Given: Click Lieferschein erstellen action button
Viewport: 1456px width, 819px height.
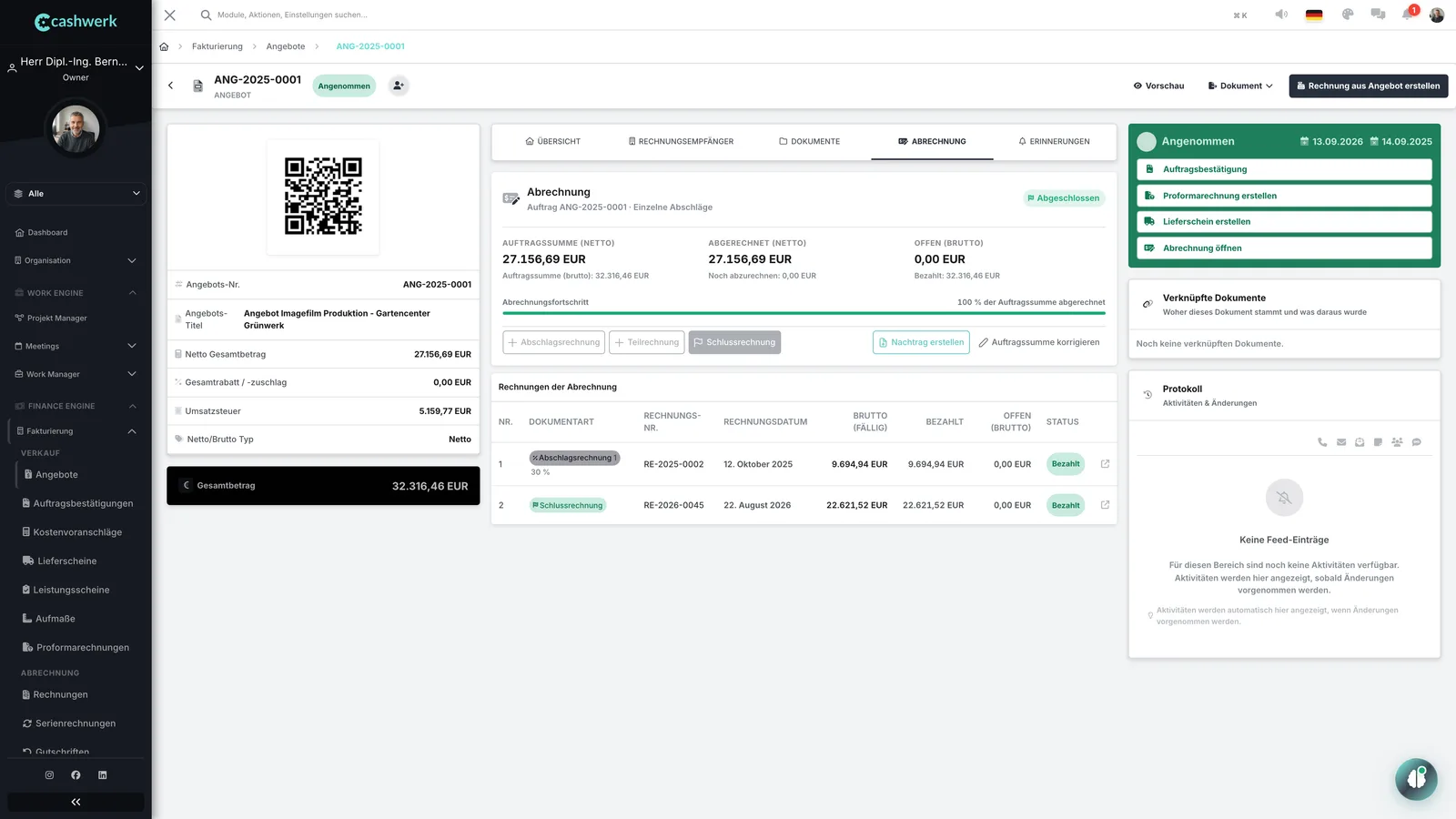Looking at the screenshot, I should coord(1284,222).
